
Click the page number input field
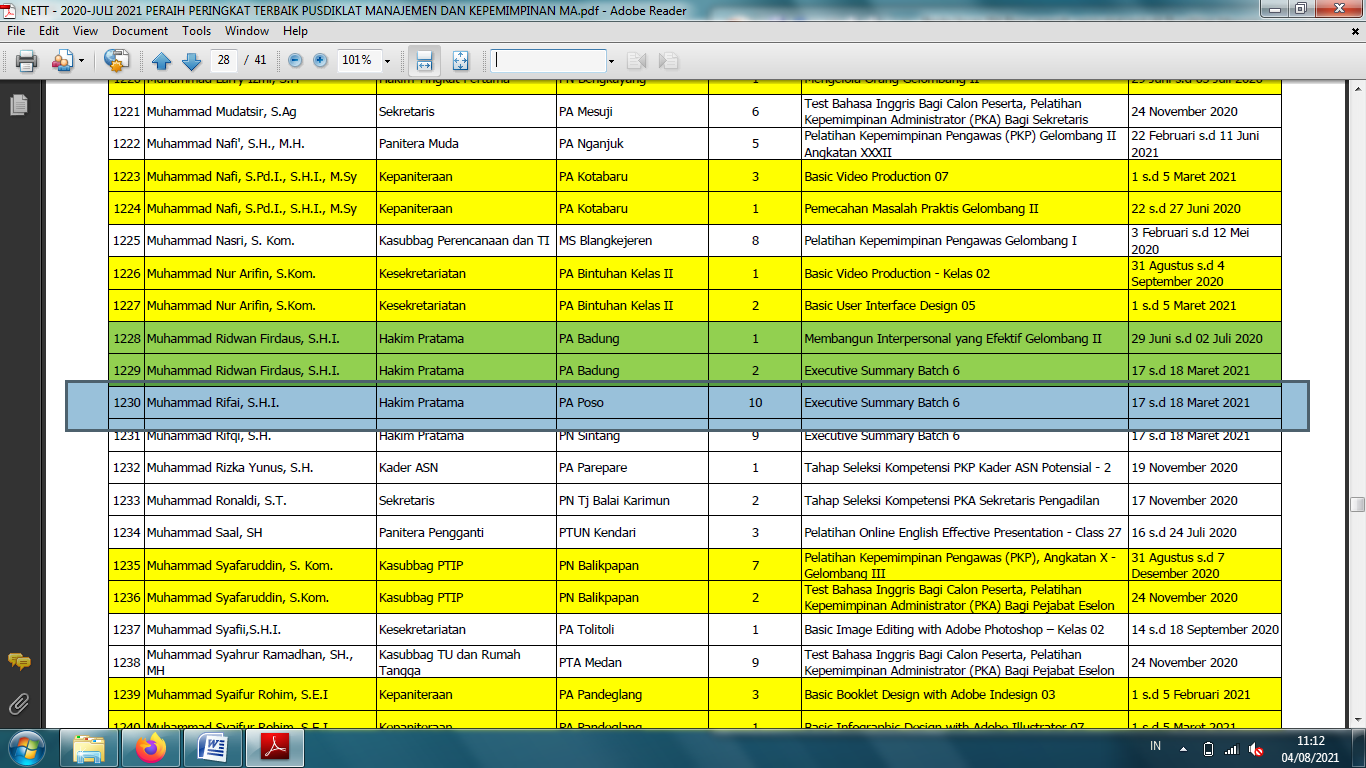[x=224, y=61]
